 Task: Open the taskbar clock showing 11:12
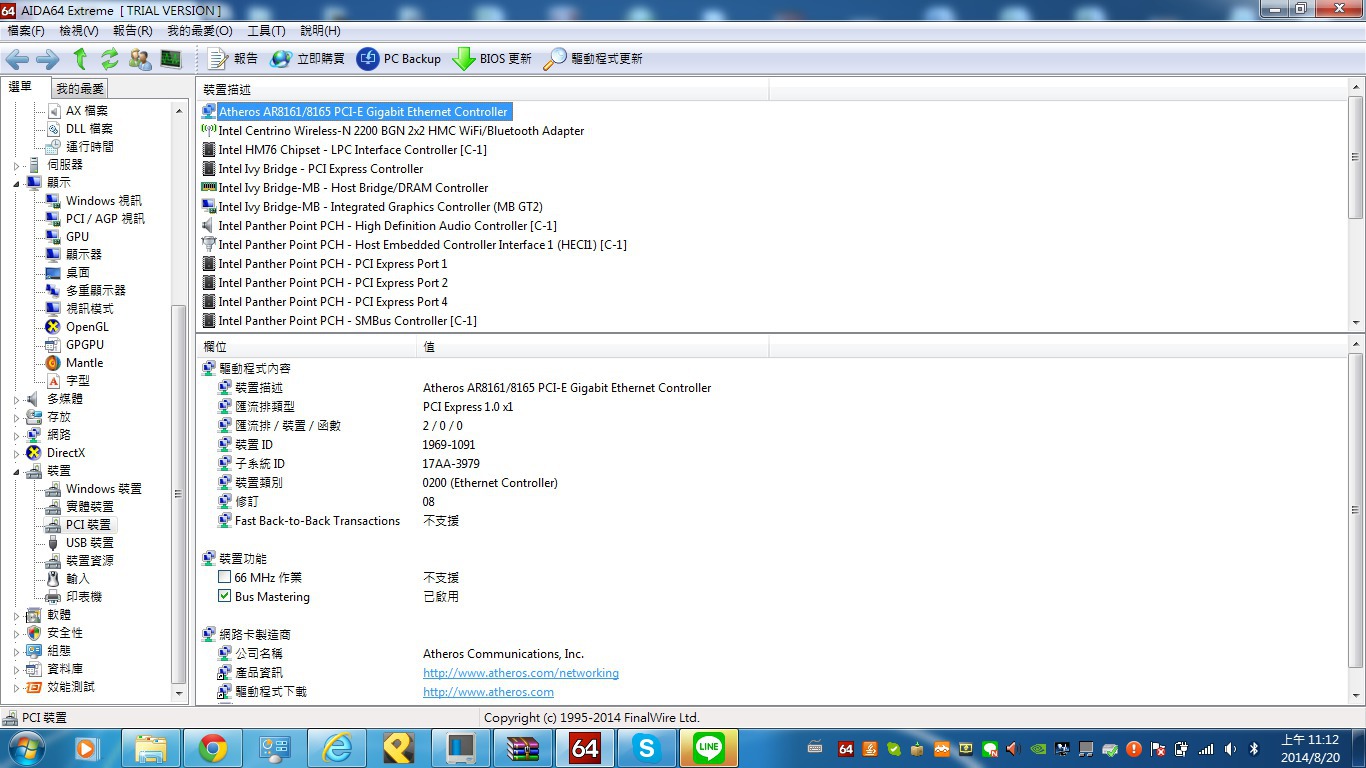point(1310,749)
